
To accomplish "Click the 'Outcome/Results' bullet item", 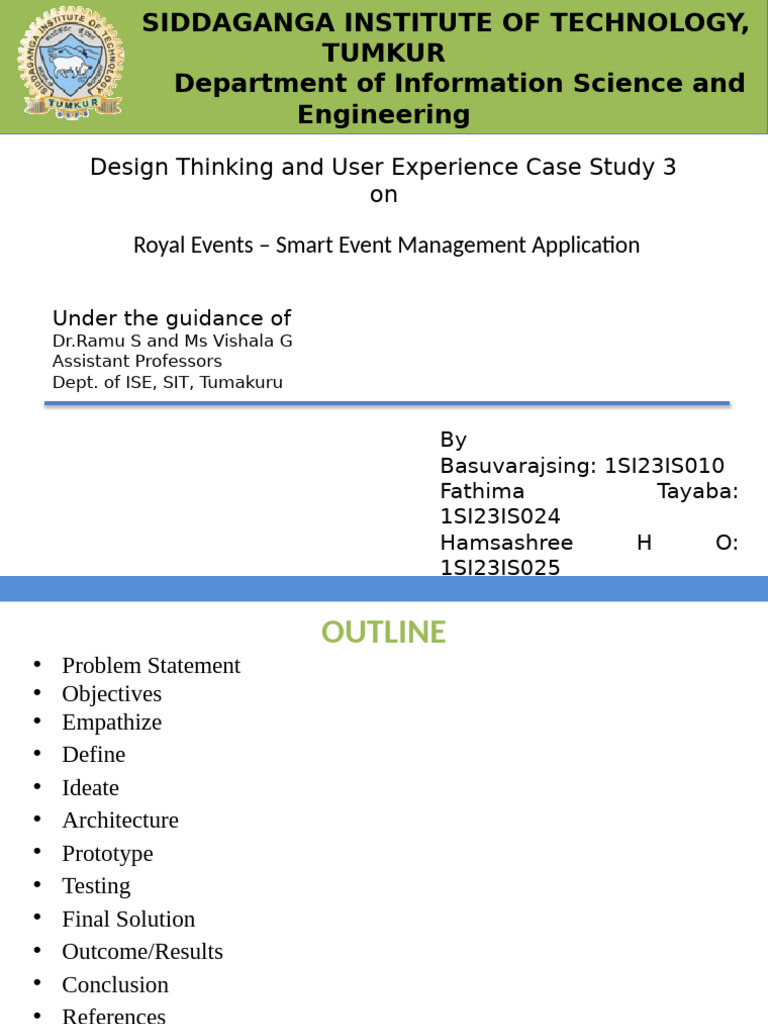I will click(x=142, y=952).
